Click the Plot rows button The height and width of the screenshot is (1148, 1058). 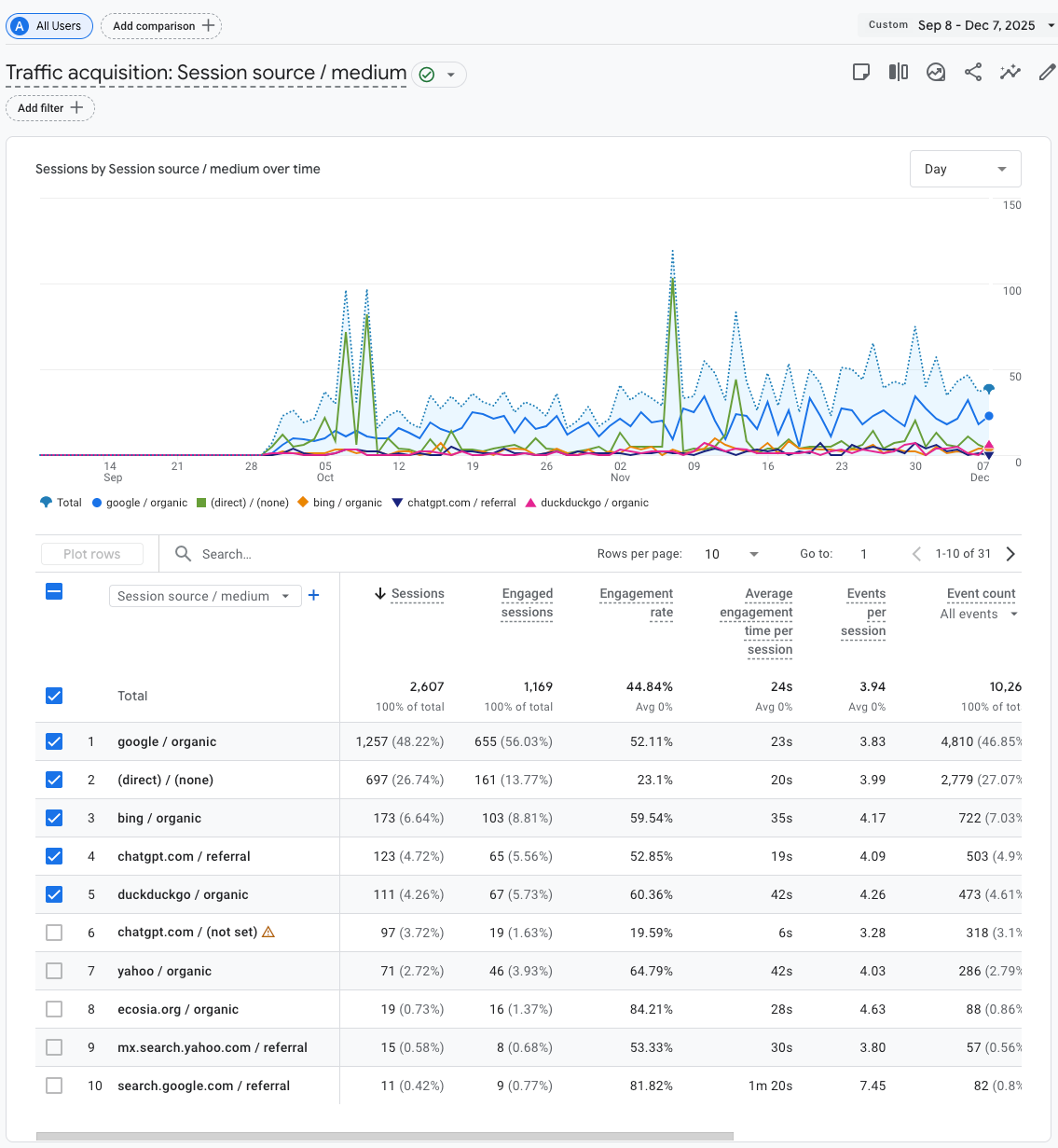click(x=91, y=553)
